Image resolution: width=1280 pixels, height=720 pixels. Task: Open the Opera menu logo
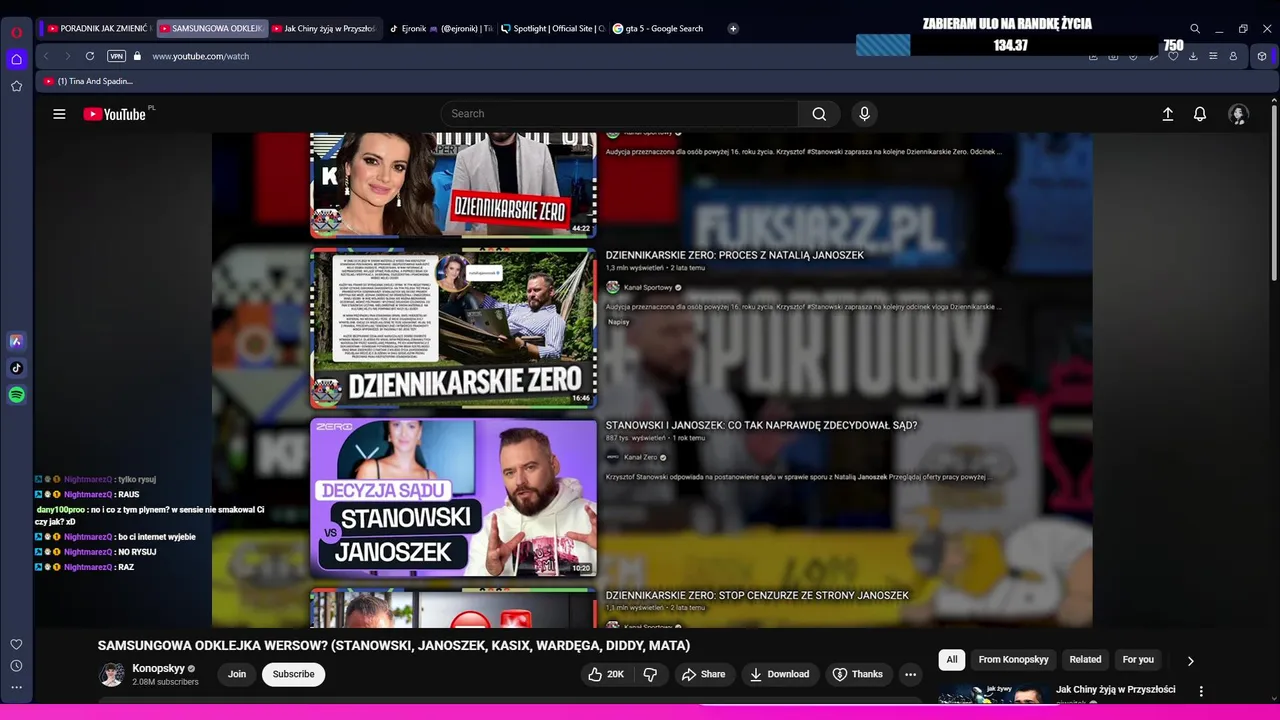tap(16, 32)
